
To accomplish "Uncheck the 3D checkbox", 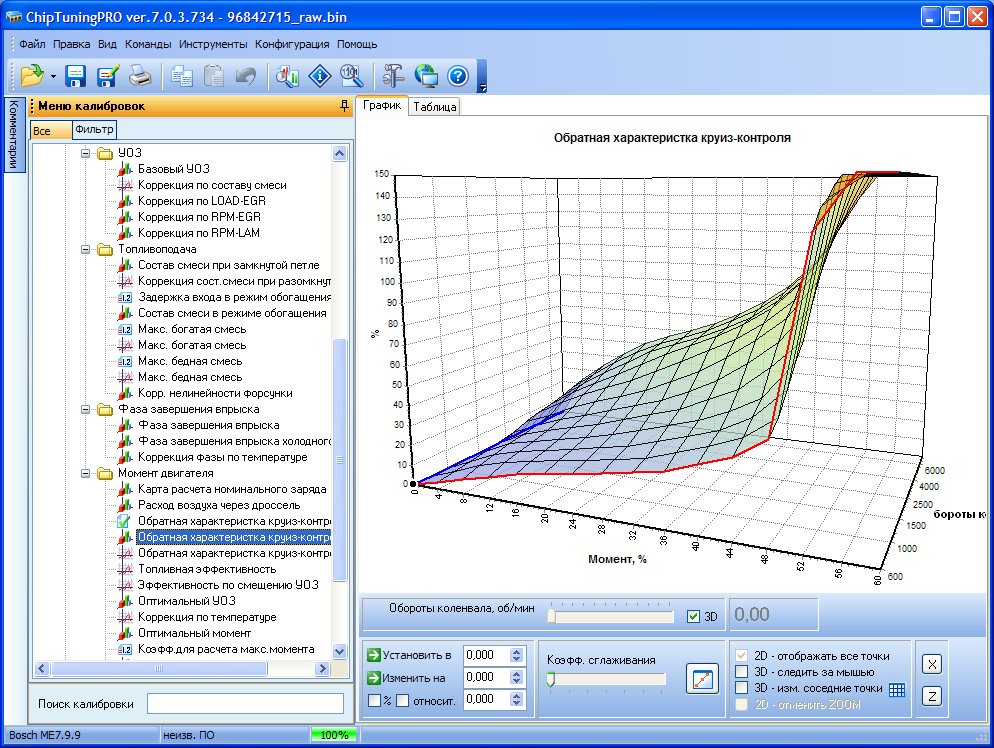I will (x=694, y=616).
